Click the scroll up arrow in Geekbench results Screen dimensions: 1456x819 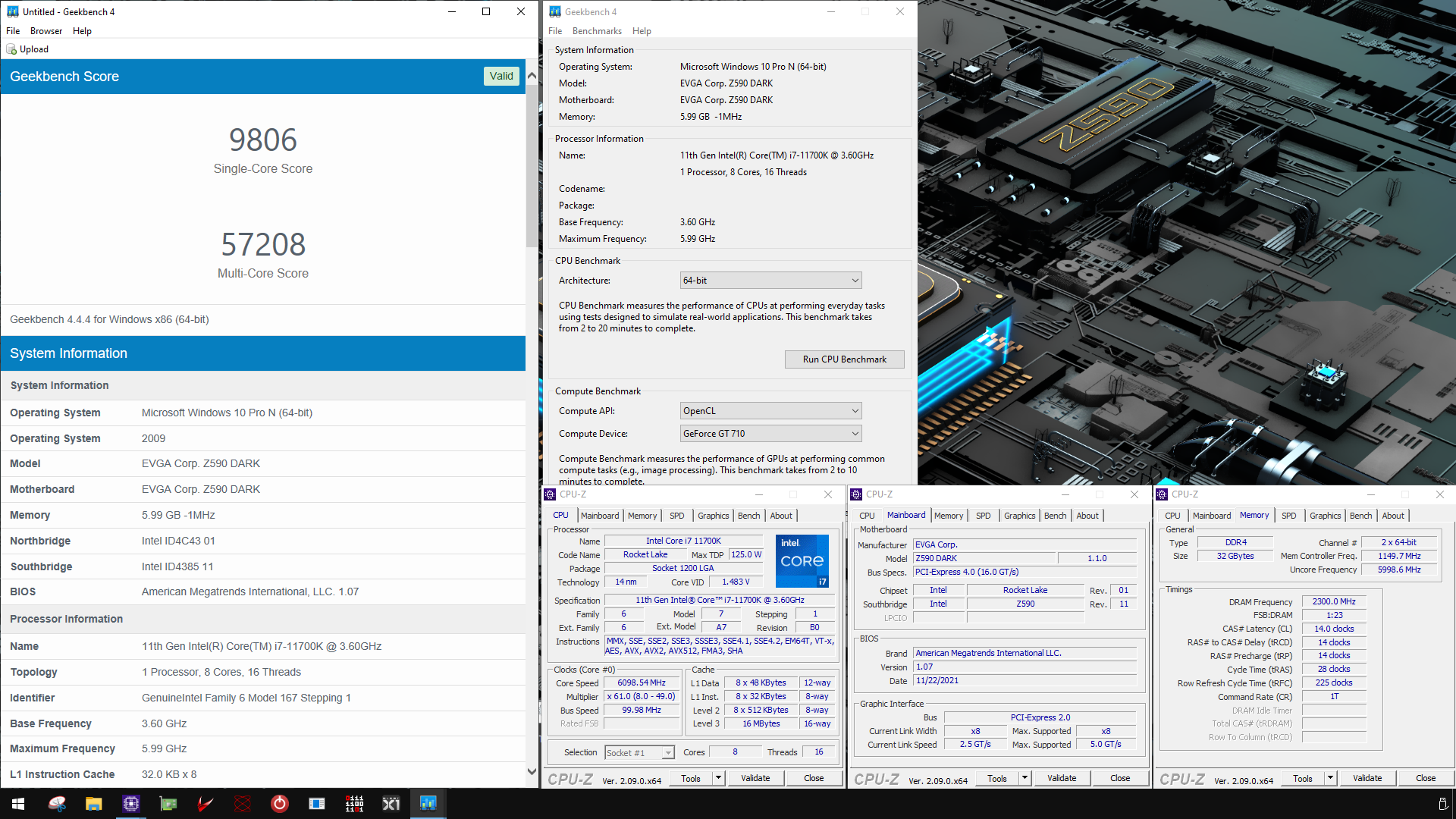click(x=532, y=75)
